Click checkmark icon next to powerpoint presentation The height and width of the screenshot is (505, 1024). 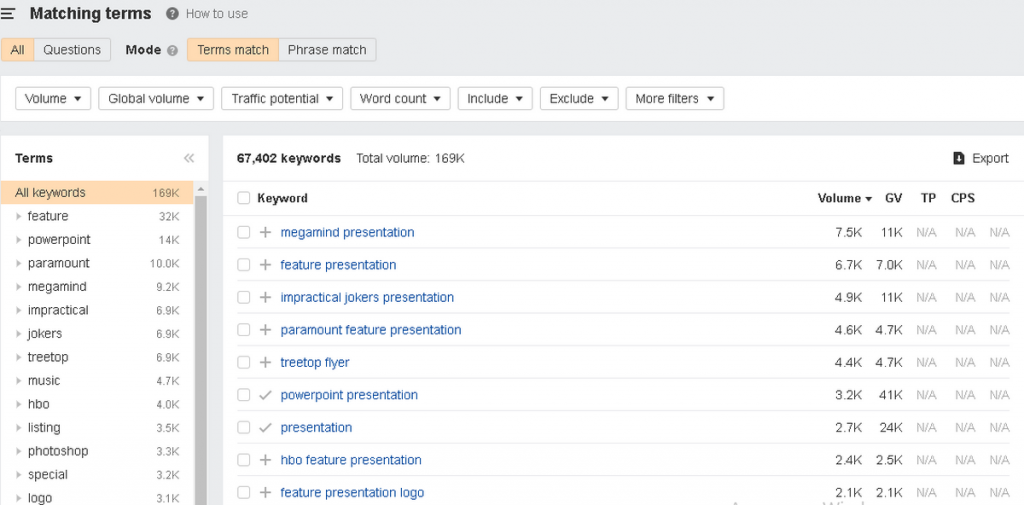click(x=265, y=395)
